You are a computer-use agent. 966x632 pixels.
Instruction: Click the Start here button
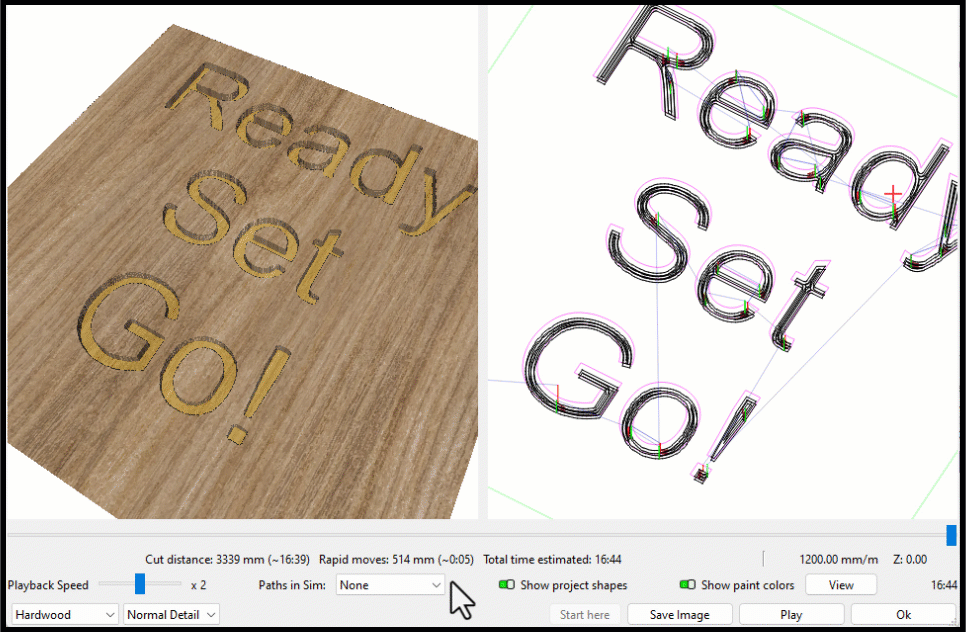click(585, 615)
